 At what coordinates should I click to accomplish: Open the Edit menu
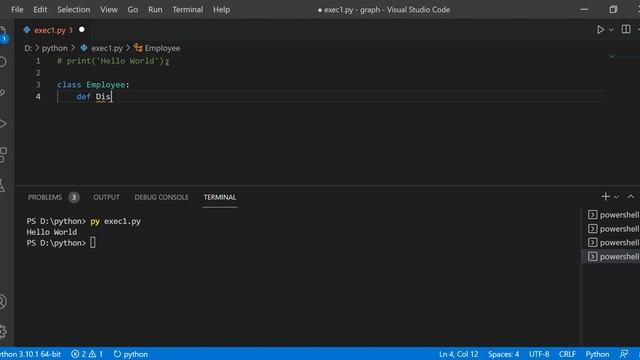40,9
